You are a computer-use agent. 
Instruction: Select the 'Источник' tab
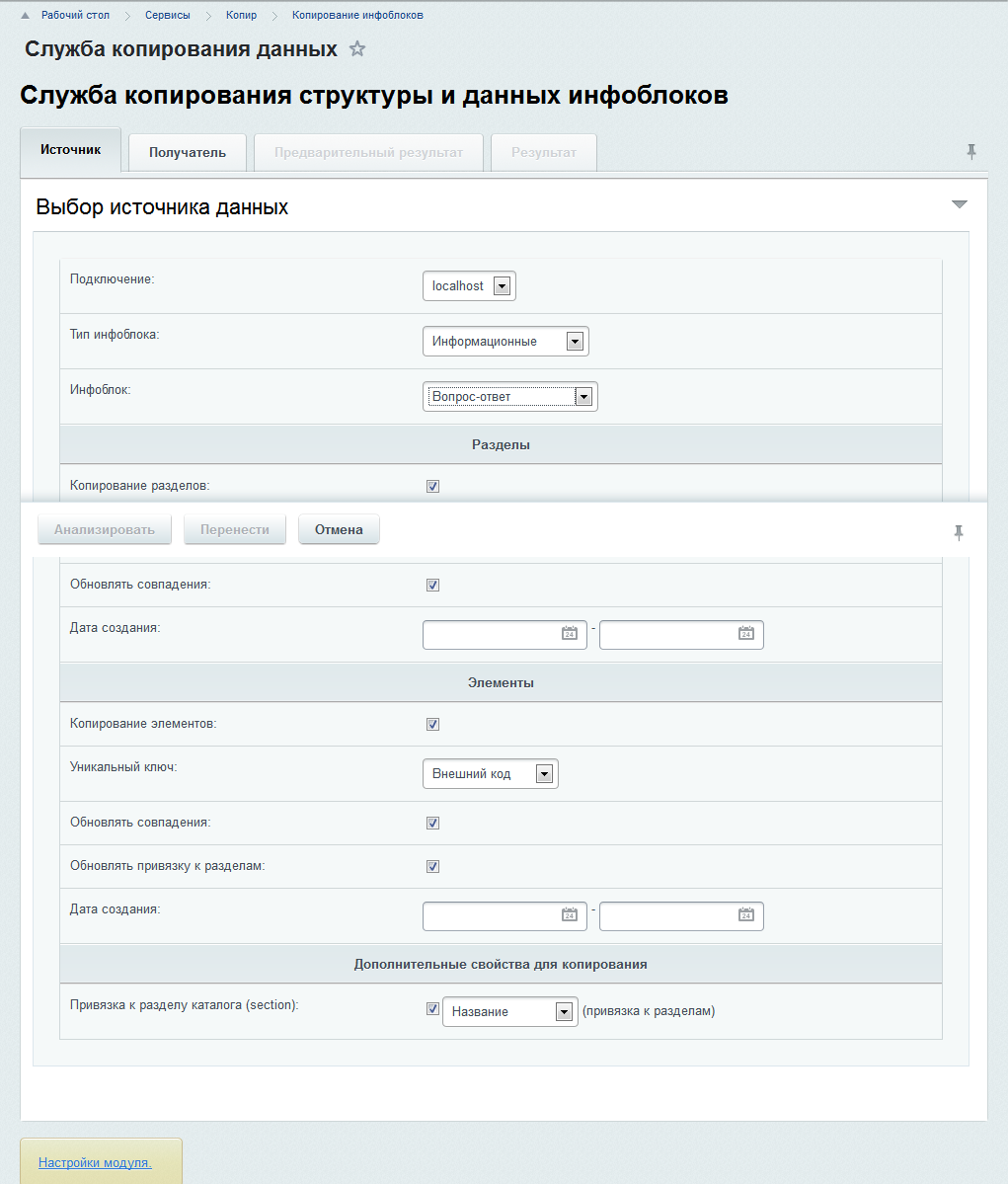coord(71,150)
